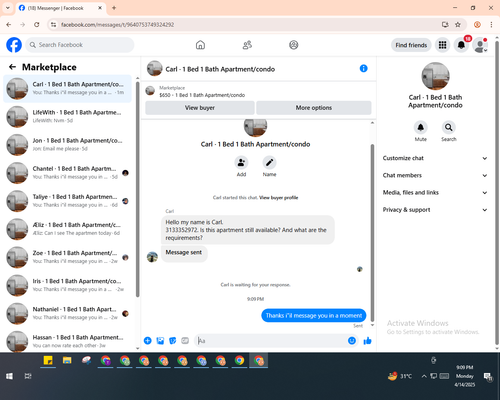Click the Facebook logo icon
The height and width of the screenshot is (400, 500).
click(x=14, y=45)
